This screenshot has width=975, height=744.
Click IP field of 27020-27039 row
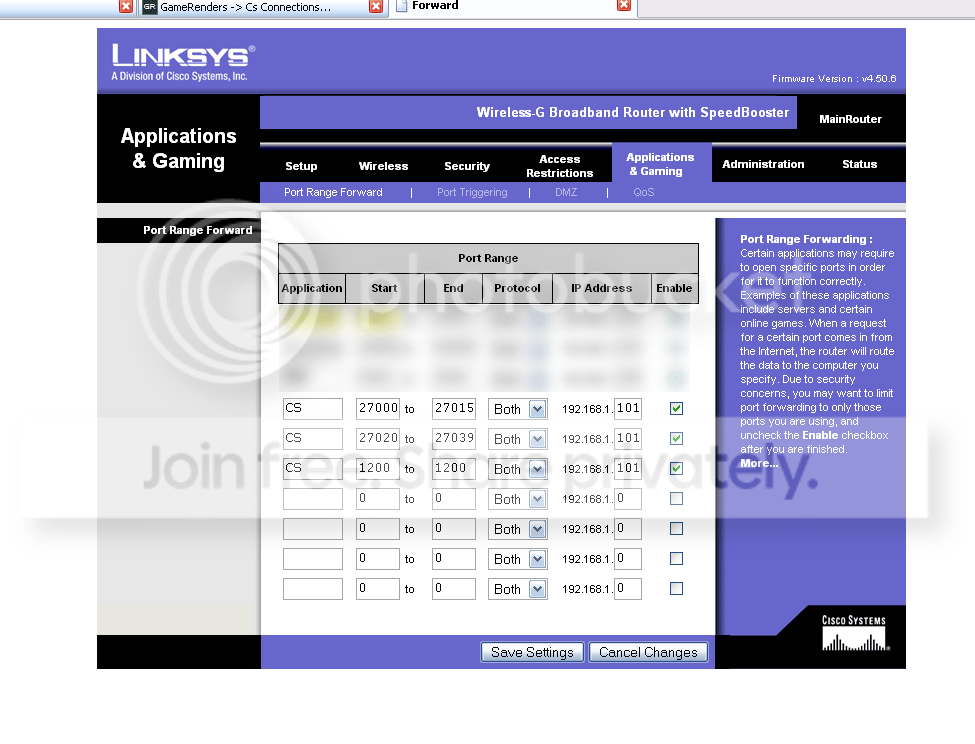pos(628,438)
